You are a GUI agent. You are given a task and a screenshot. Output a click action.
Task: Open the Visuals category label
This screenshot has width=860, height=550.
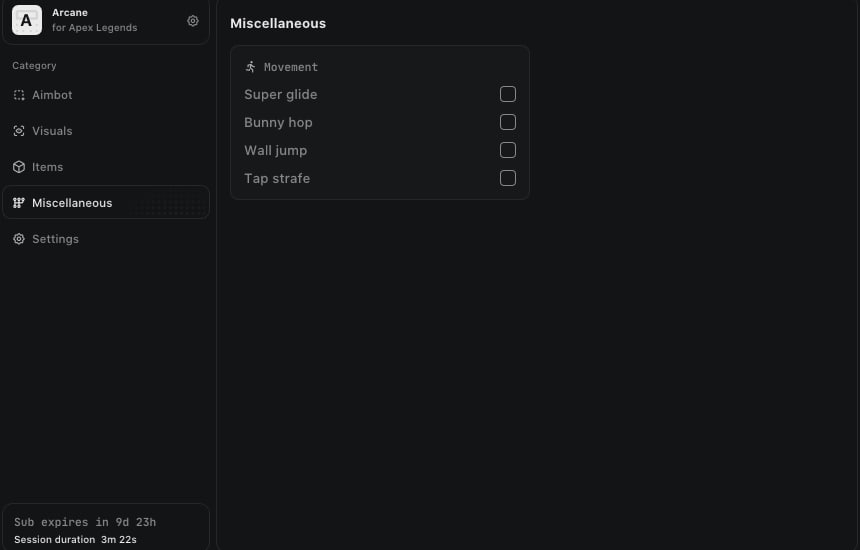[x=52, y=131]
